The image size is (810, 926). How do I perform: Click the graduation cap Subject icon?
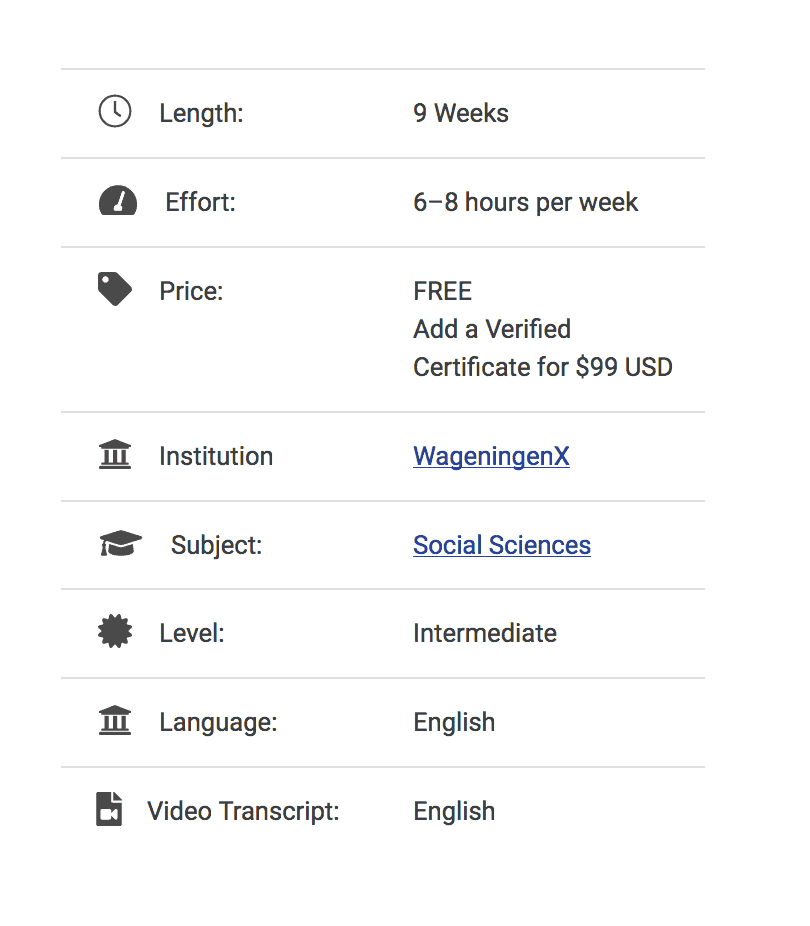(x=121, y=545)
